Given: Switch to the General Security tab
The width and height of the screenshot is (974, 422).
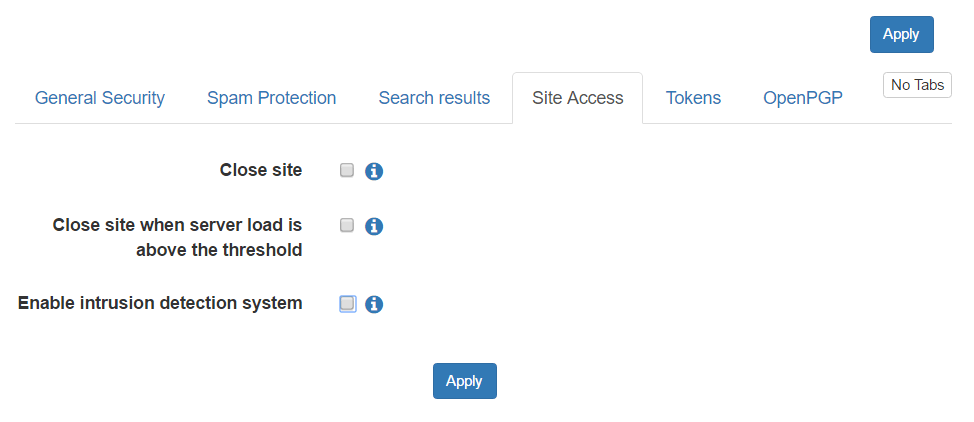Looking at the screenshot, I should pos(99,98).
